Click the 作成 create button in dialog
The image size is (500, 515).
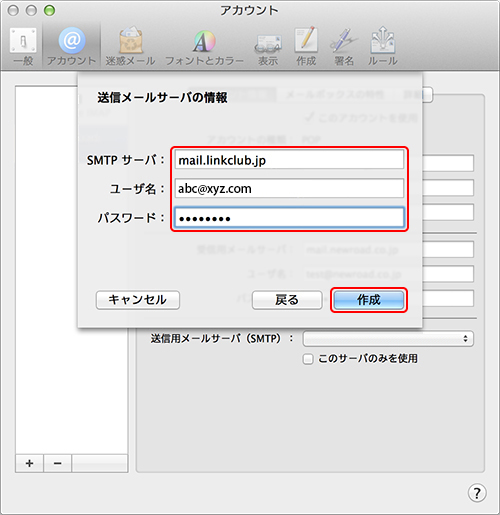pyautogui.click(x=369, y=300)
